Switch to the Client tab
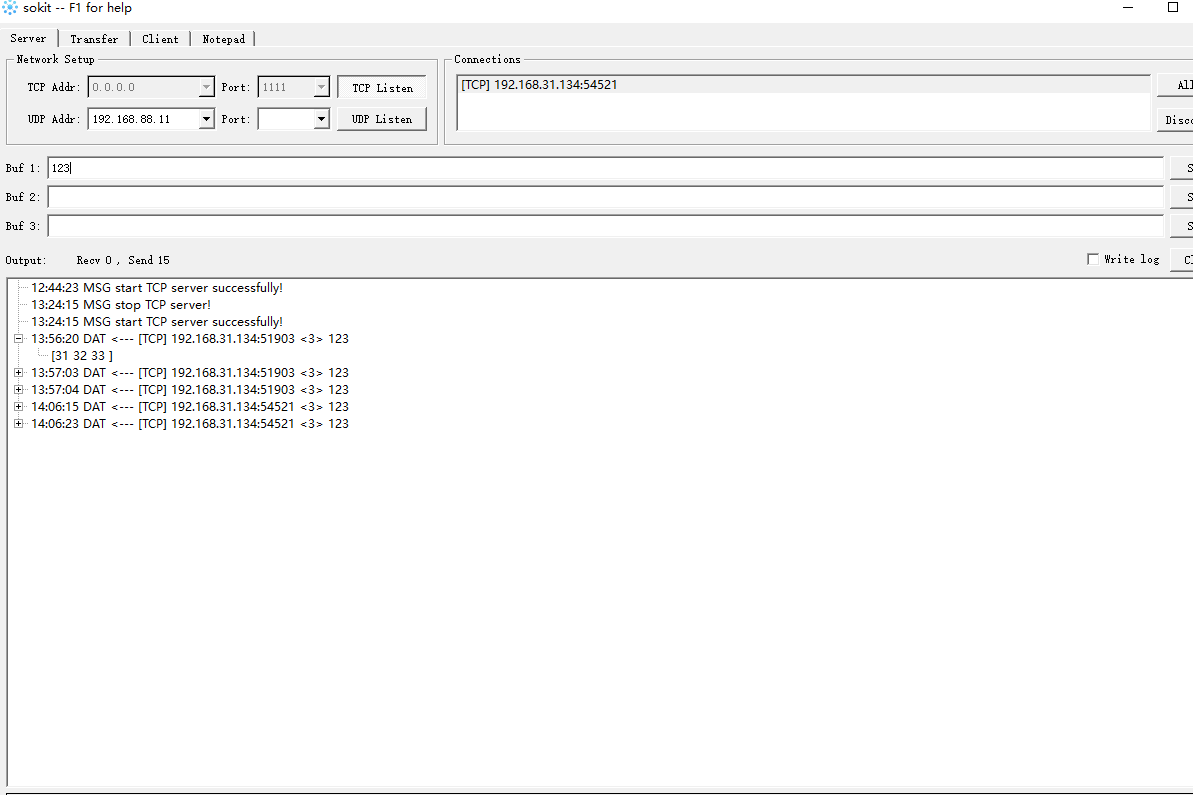Screen dimensions: 1193x795 pyautogui.click(x=160, y=39)
